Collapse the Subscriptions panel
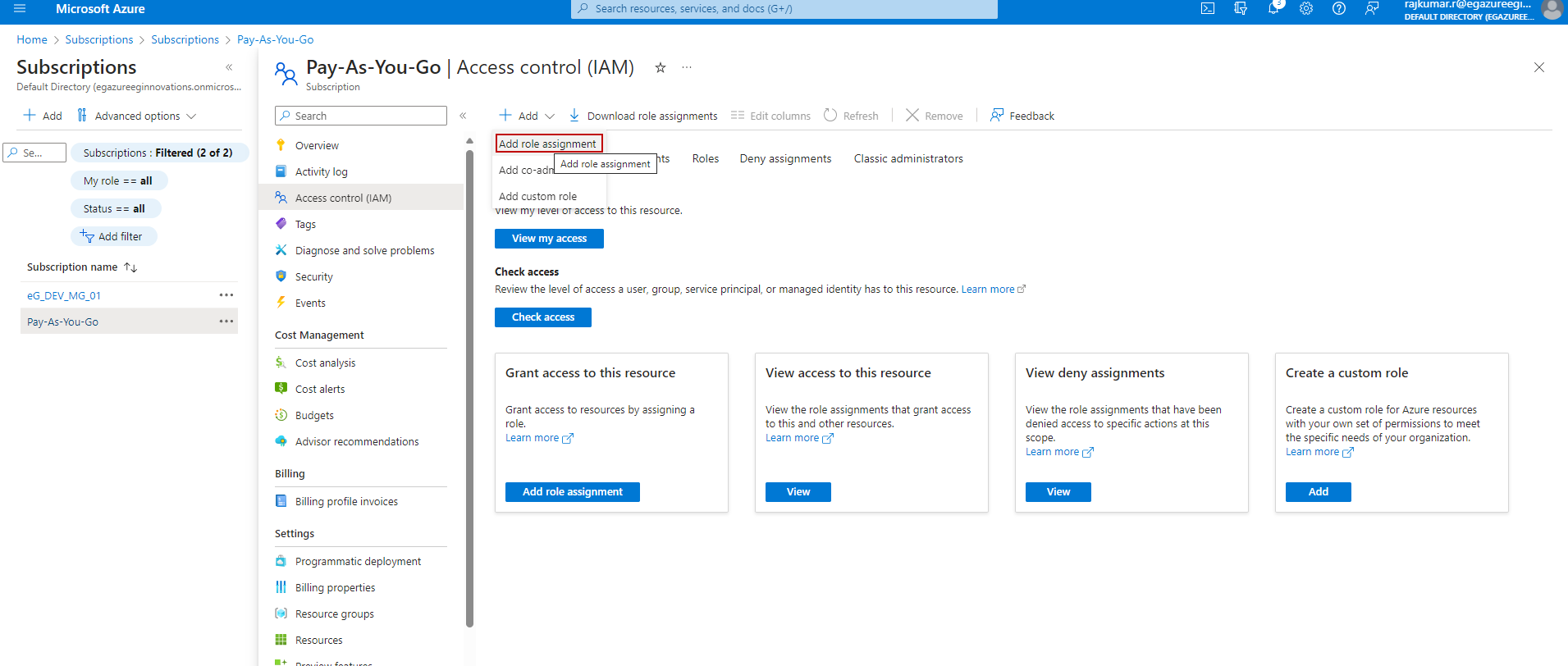The width and height of the screenshot is (1568, 666). tap(229, 67)
